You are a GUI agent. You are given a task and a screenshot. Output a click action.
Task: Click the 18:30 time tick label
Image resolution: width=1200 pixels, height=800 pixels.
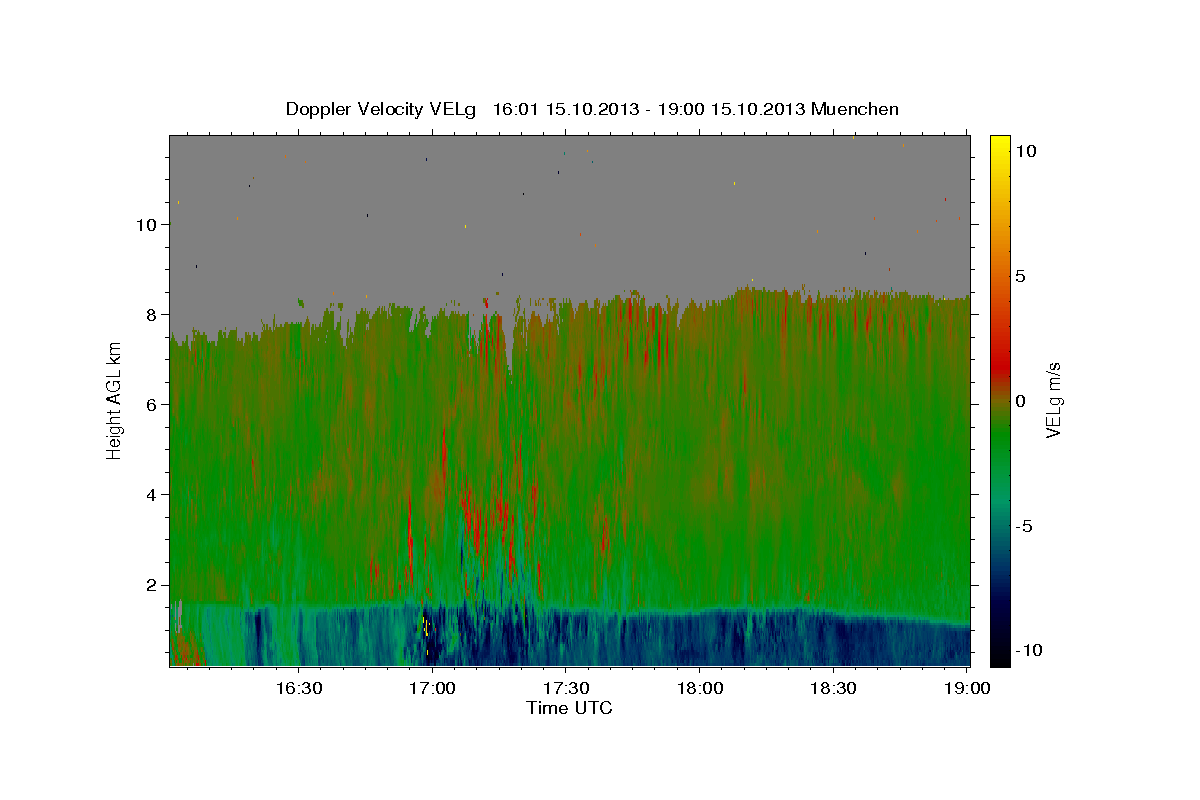pos(834,688)
